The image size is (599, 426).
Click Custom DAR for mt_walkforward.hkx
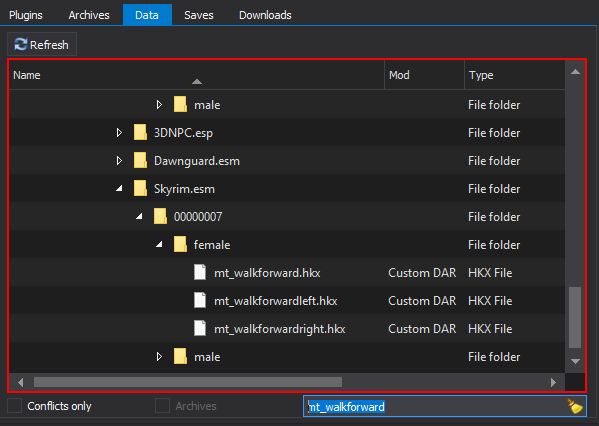coord(422,273)
